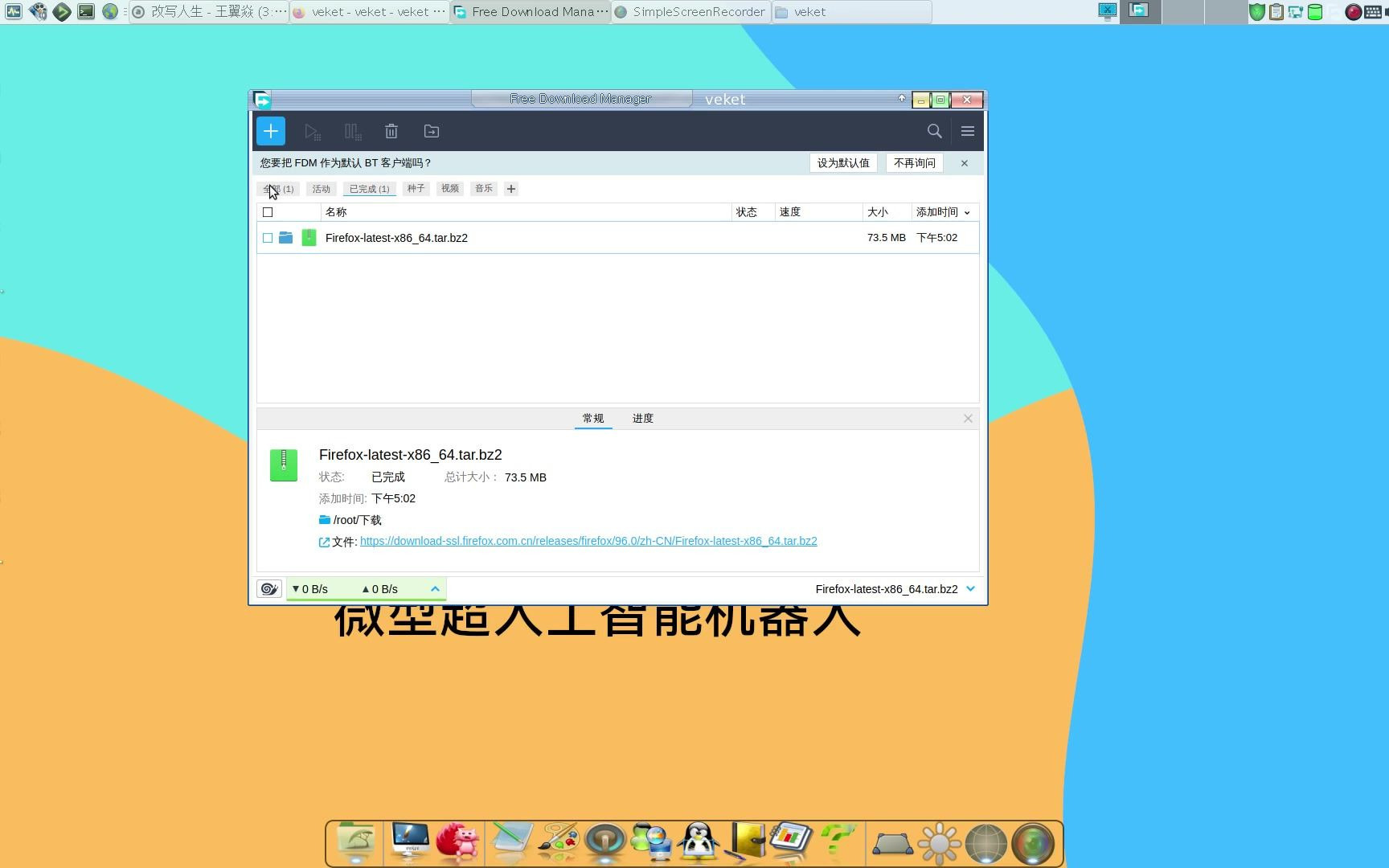The width and height of the screenshot is (1389, 868).
Task: Open the FDM hamburger menu
Action: (x=967, y=130)
